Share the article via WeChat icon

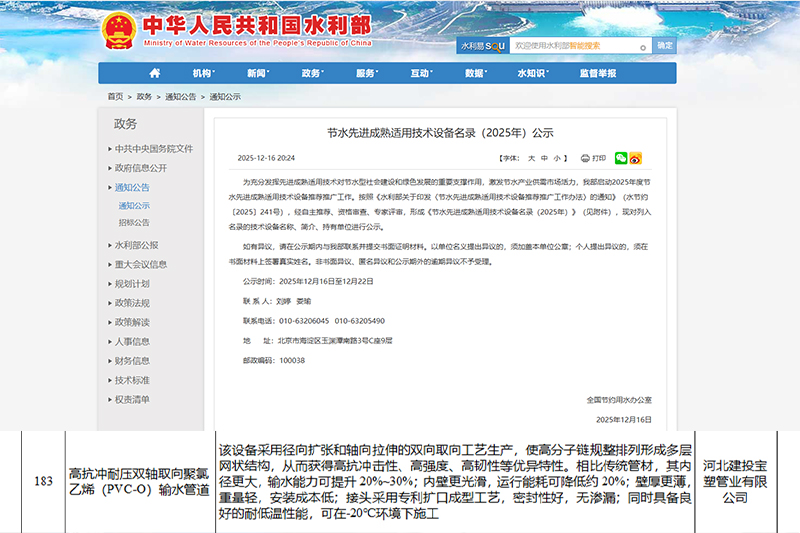click(x=620, y=158)
